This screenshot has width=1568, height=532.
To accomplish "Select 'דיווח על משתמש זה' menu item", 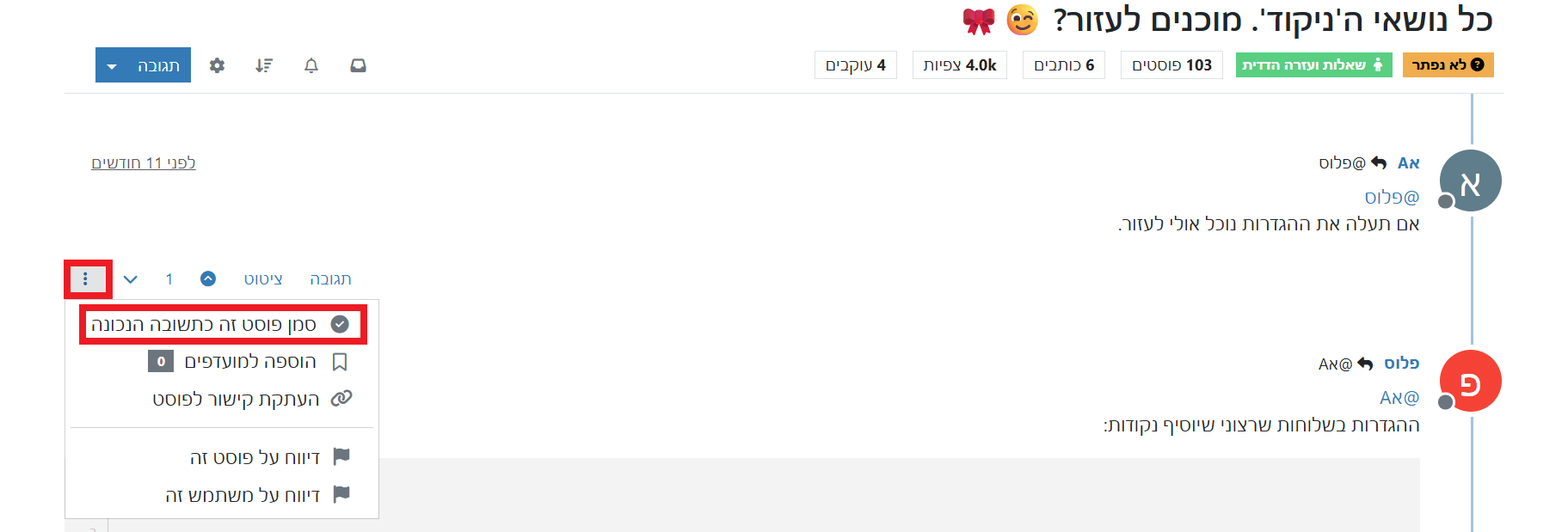I will (x=258, y=495).
